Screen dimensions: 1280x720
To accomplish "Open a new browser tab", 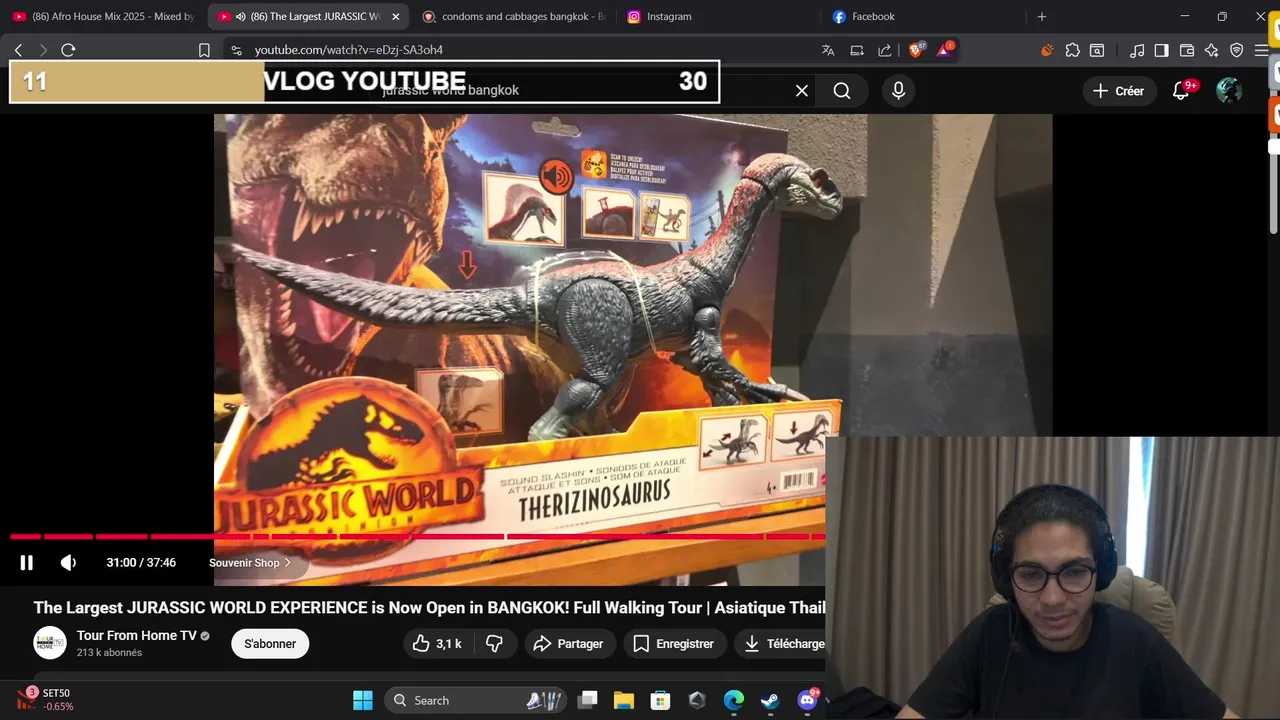I will tap(1041, 16).
